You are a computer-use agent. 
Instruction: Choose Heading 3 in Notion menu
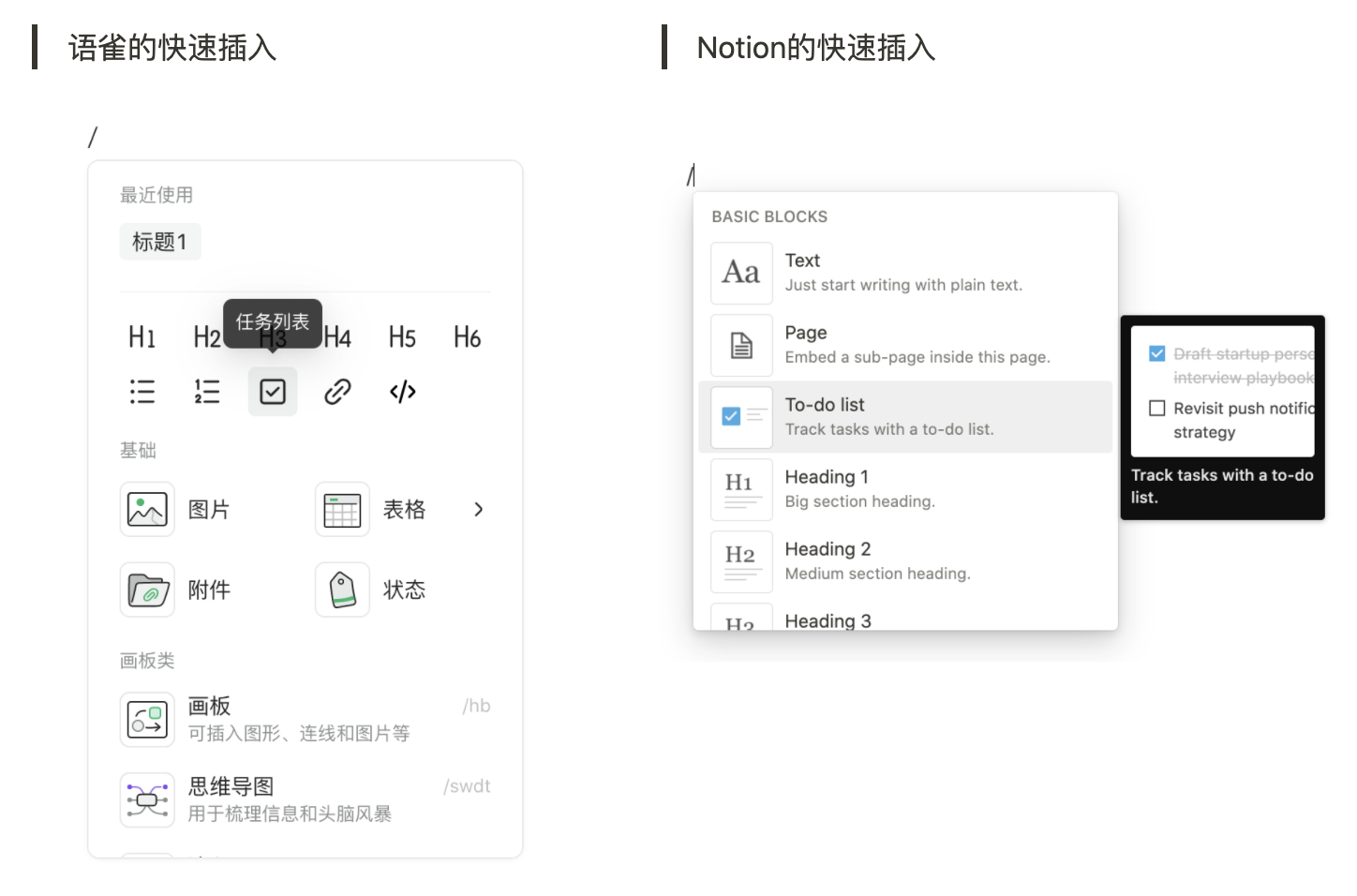pyautogui.click(x=905, y=616)
